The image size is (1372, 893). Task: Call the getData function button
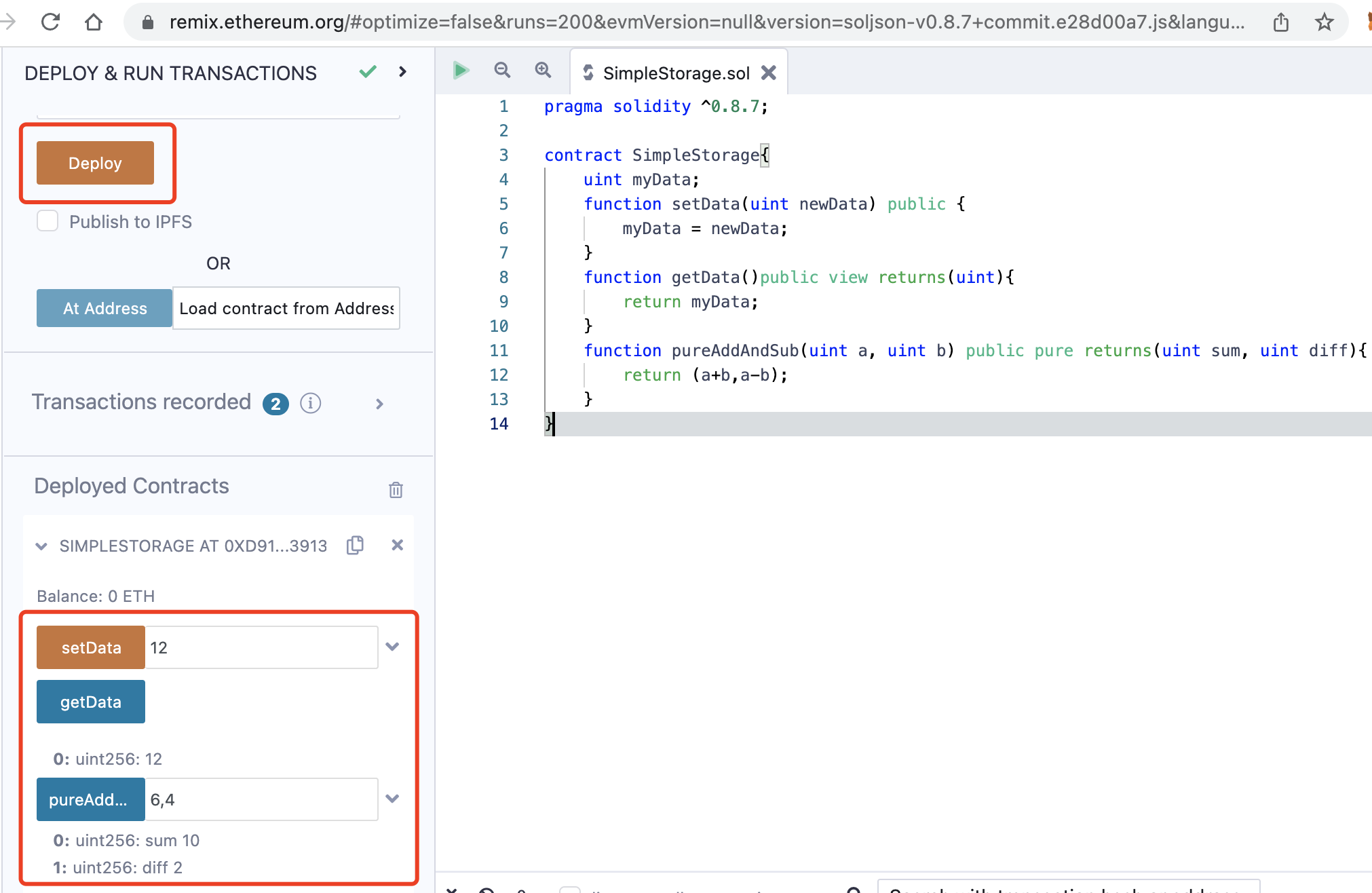[91, 702]
